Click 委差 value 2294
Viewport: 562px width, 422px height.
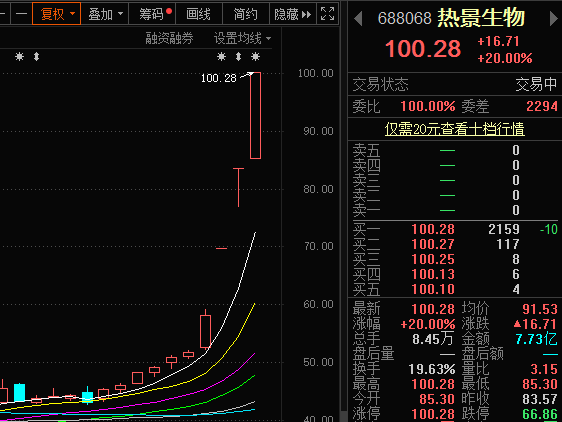coord(542,106)
